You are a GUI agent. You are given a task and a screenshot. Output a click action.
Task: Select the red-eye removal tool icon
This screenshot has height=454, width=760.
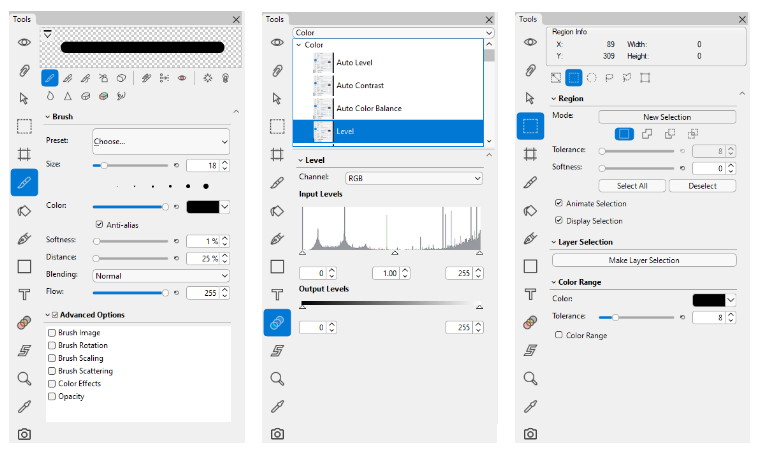pos(182,78)
